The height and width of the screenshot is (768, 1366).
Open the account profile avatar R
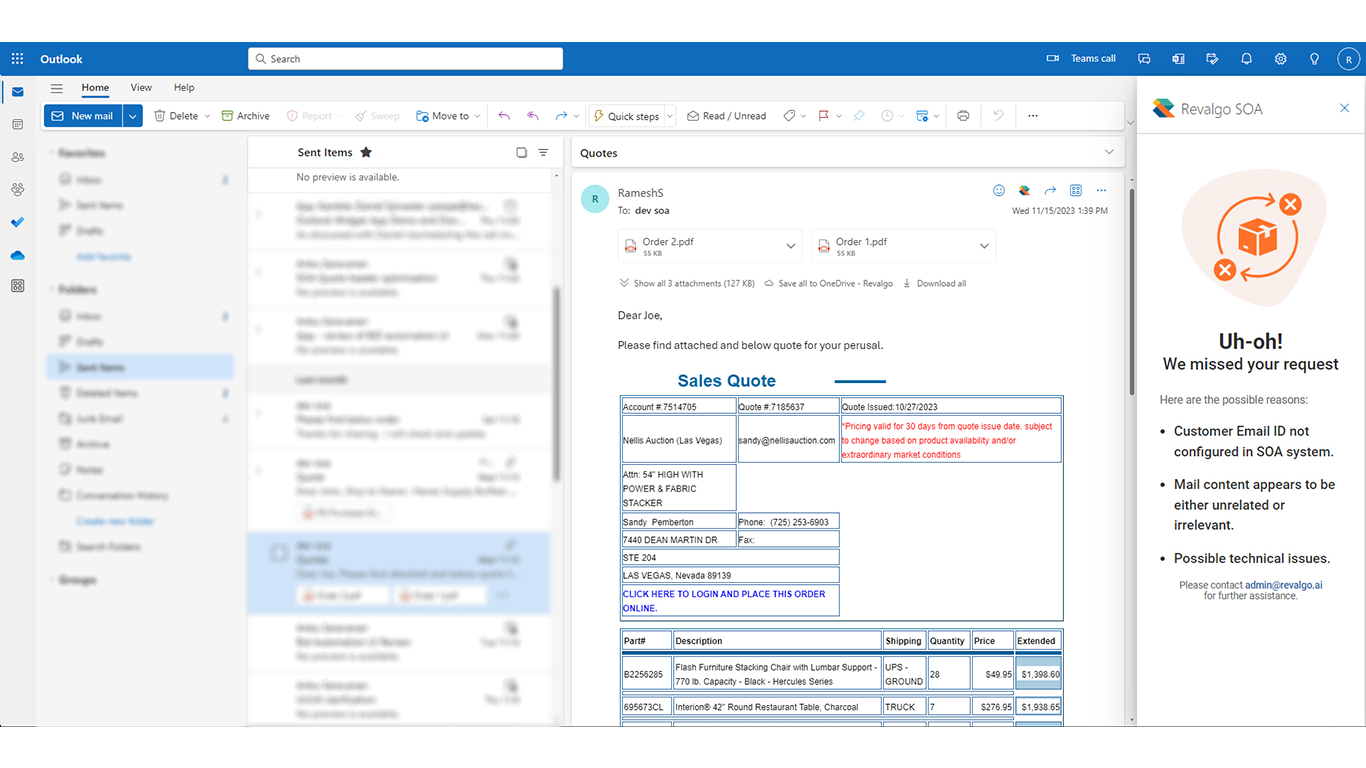[x=1348, y=59]
